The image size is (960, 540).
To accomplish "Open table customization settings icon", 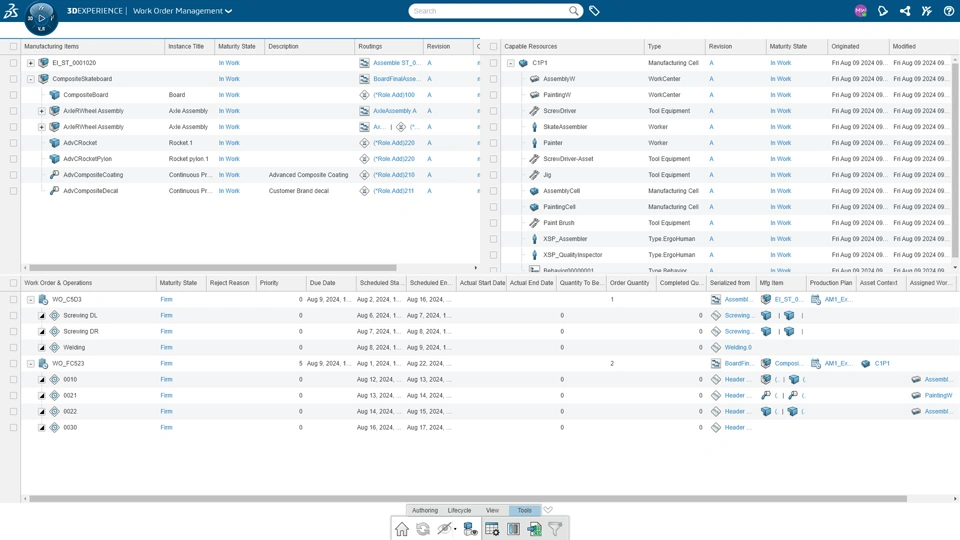I will [492, 529].
